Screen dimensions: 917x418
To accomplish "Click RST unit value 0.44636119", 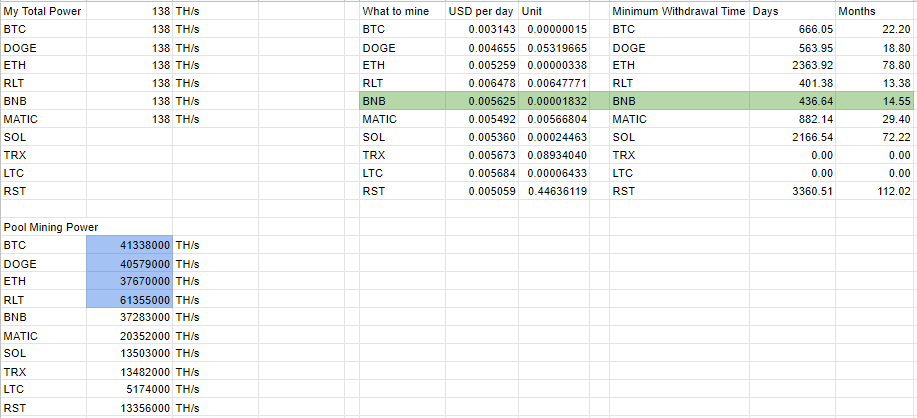I will tap(554, 191).
